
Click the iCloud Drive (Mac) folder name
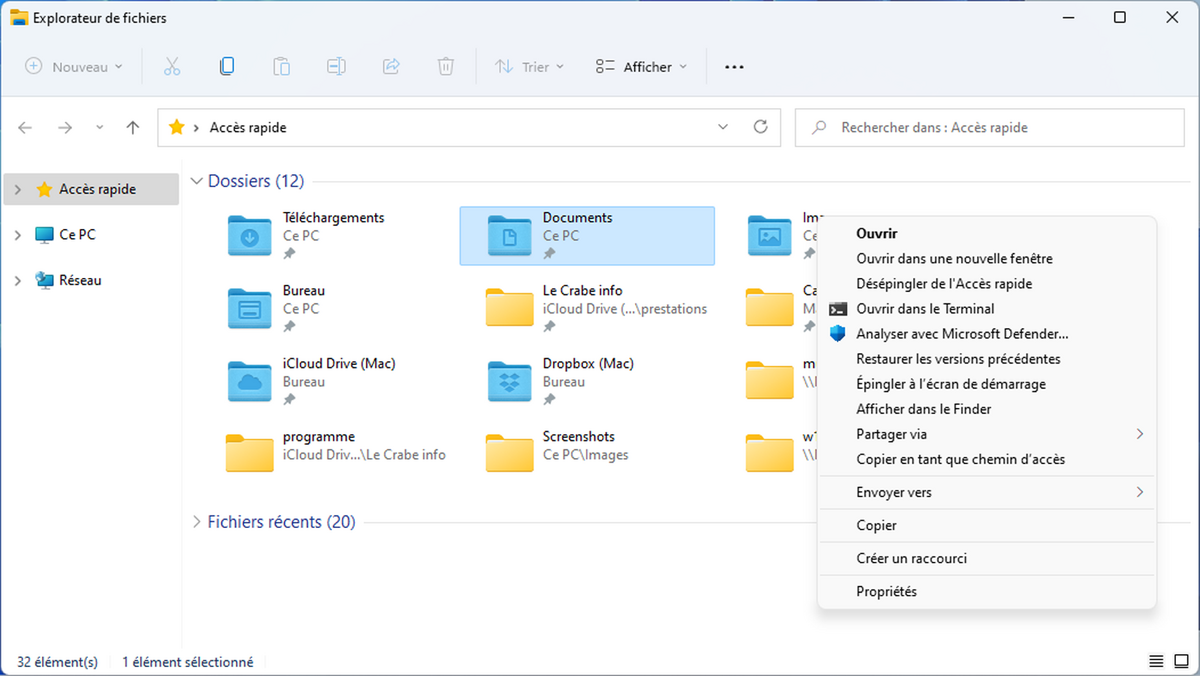[x=339, y=364]
